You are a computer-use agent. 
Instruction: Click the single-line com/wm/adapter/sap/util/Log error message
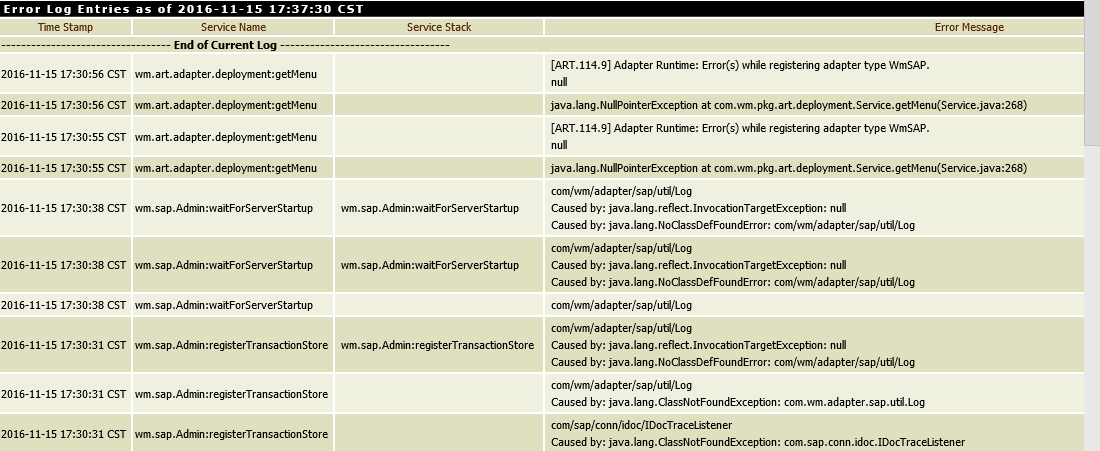(x=621, y=305)
